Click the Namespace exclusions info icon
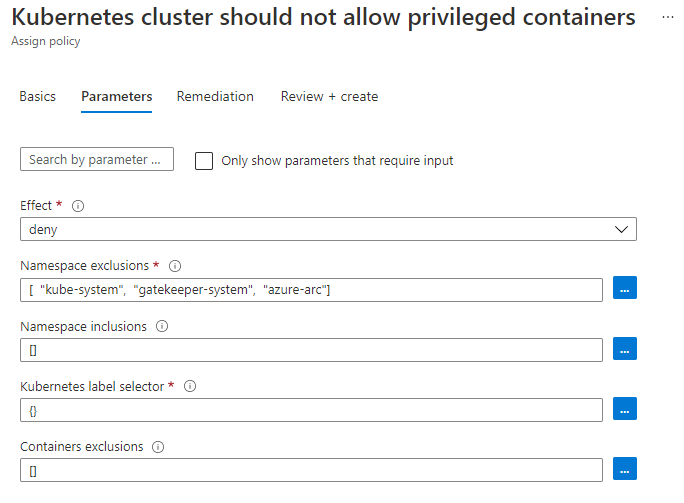The image size is (684, 503). (175, 266)
